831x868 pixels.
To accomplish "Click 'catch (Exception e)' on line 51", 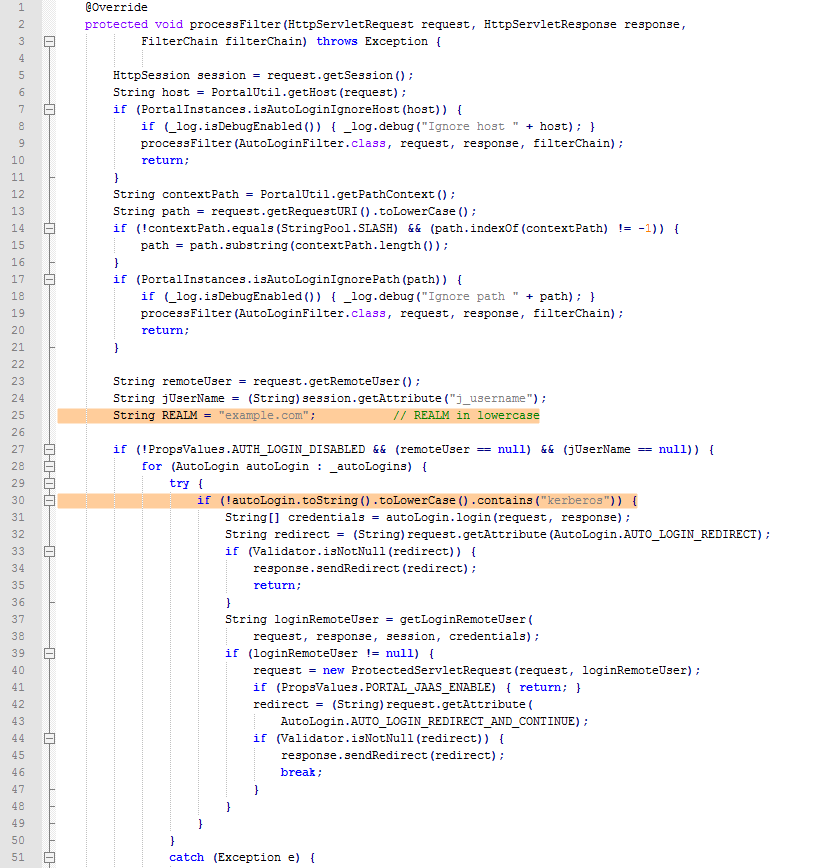I will (235, 857).
